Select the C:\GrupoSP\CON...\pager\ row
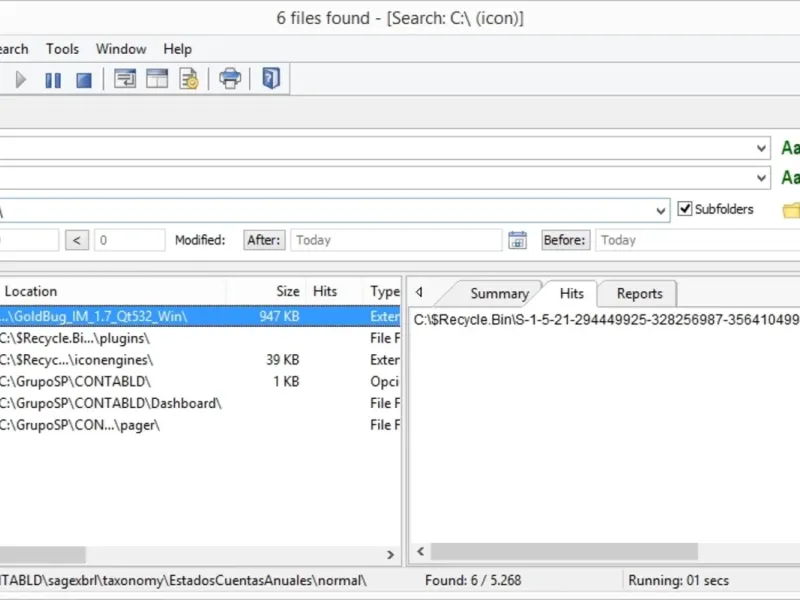 pos(200,425)
